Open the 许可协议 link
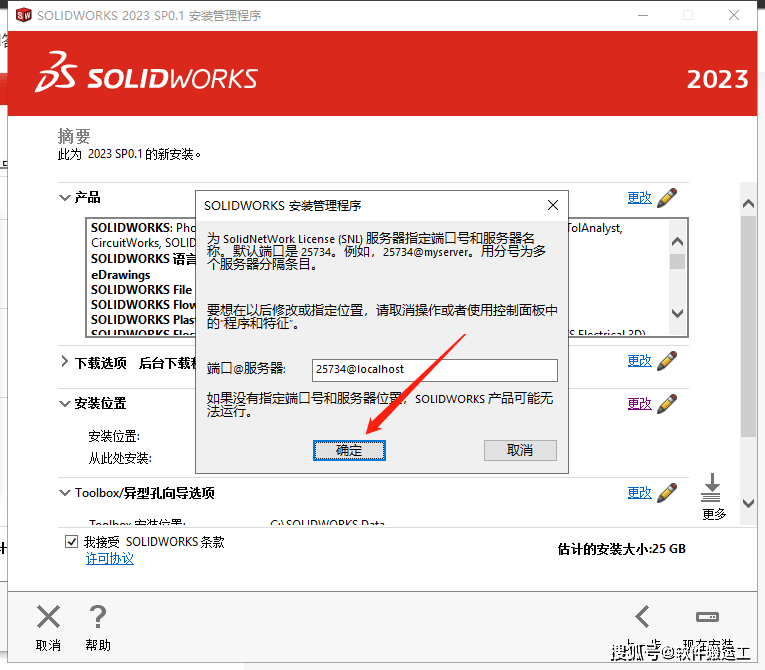 coord(110,559)
